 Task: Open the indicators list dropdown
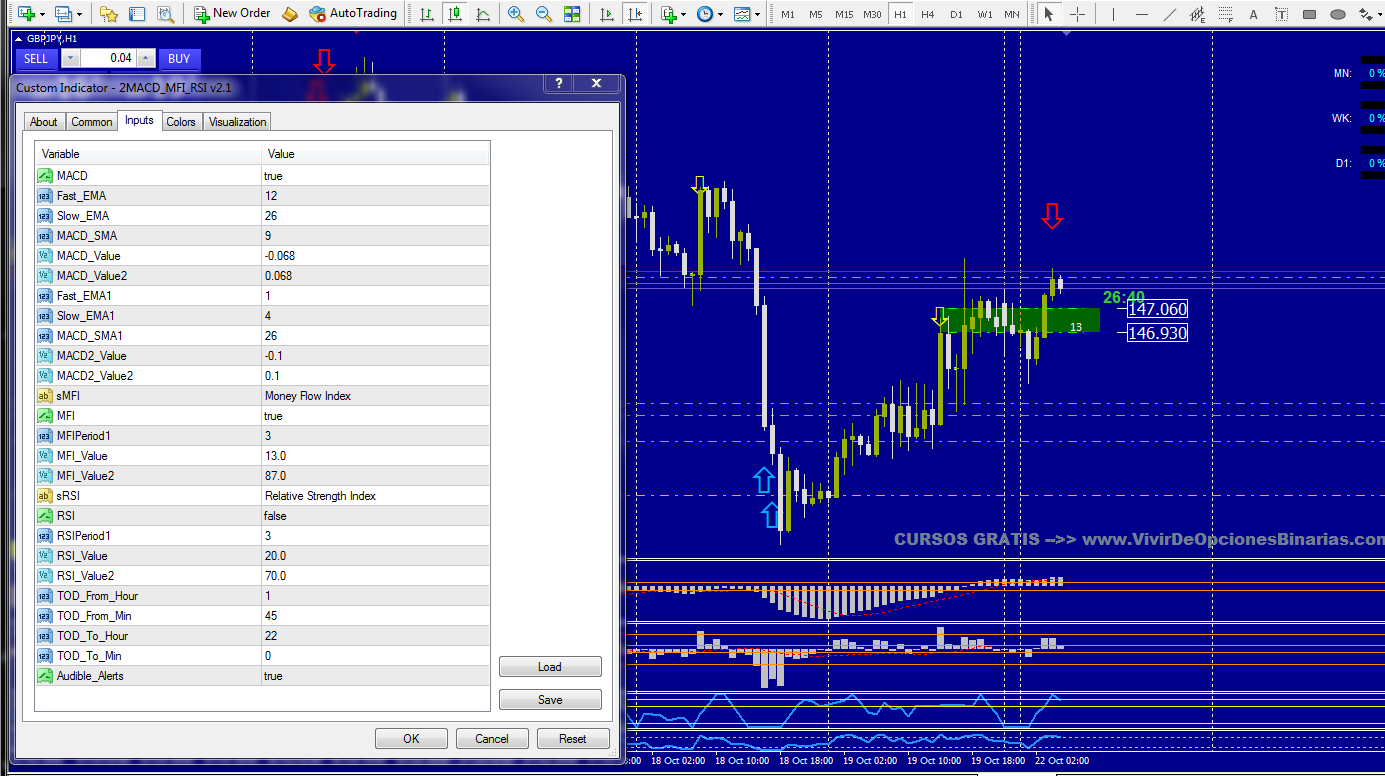click(672, 14)
